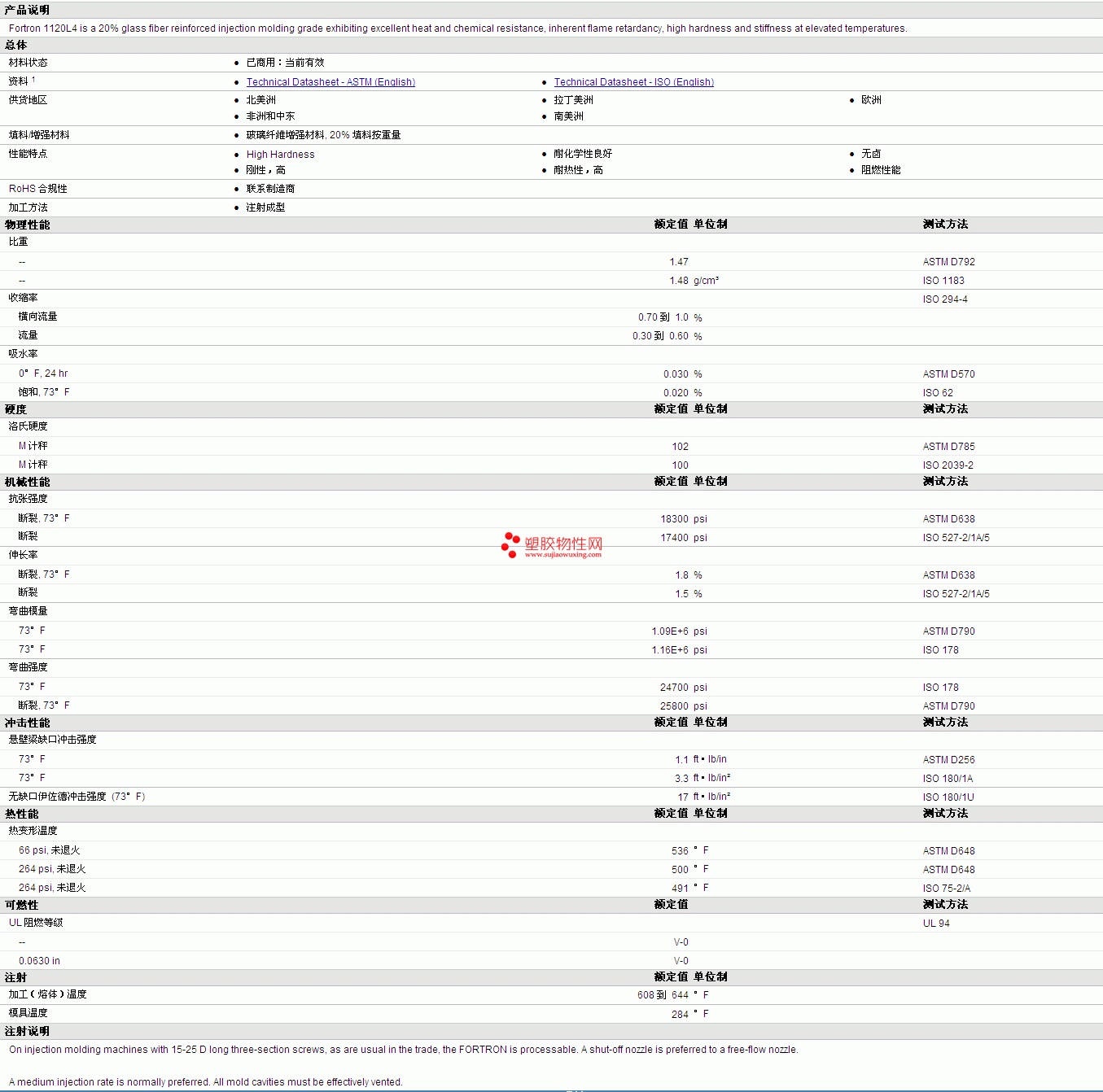Click the ISO 1183 test method
Viewport: 1103px width, 1092px height.
943,281
